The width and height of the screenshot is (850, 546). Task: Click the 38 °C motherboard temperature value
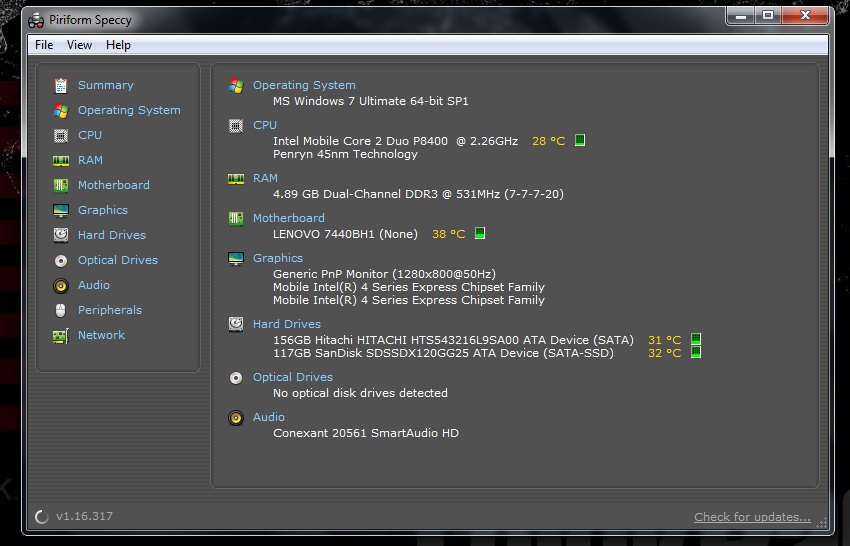click(448, 234)
